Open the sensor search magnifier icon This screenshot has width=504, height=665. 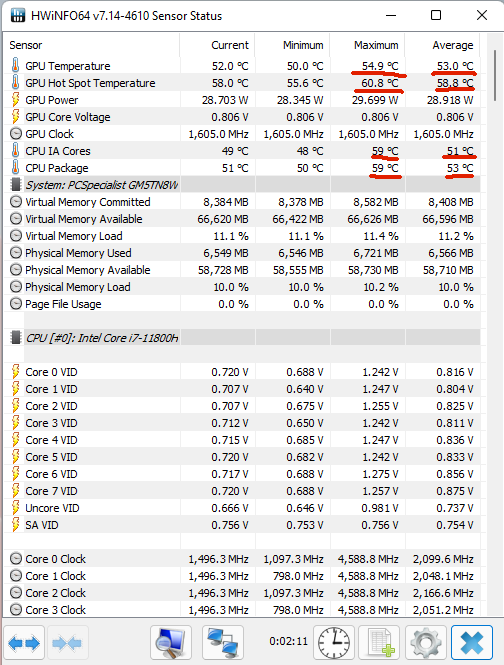(171, 643)
